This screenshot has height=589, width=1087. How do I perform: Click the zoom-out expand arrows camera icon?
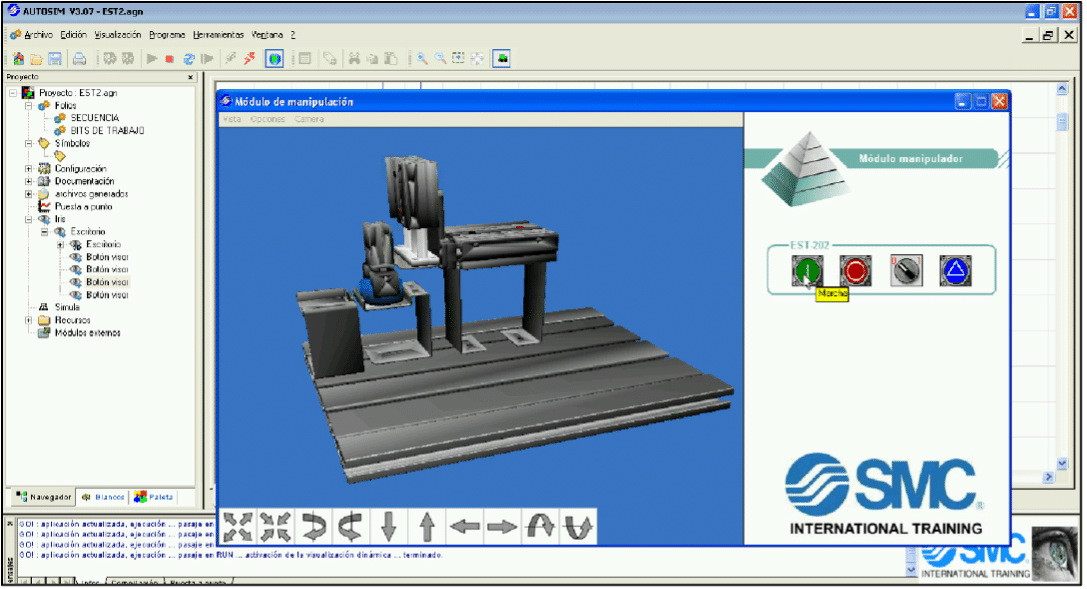(237, 526)
